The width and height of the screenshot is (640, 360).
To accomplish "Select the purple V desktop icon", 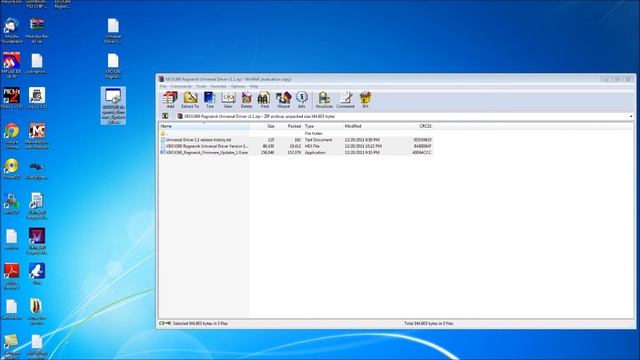I will pyautogui.click(x=37, y=242).
